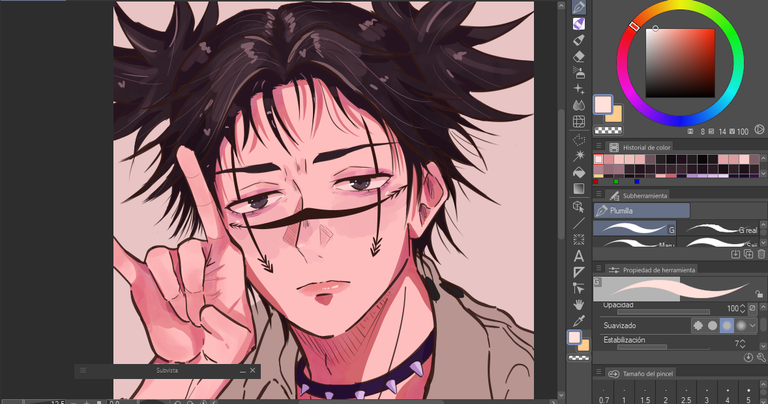Select the Figure straight line tool
Screen dimensions: 768x404
coord(578,223)
